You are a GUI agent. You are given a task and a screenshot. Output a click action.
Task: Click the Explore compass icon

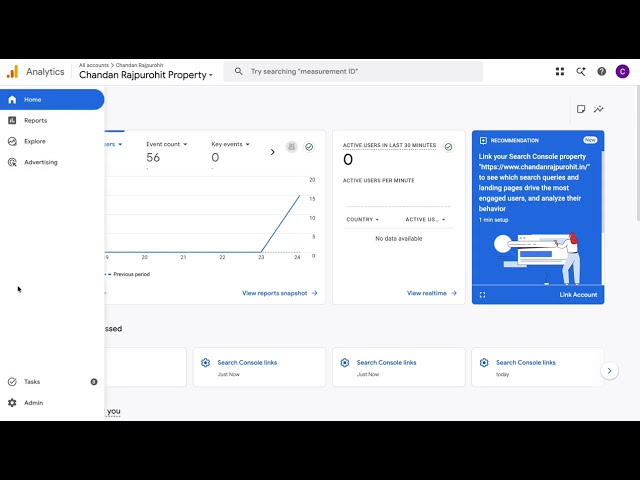click(x=12, y=141)
